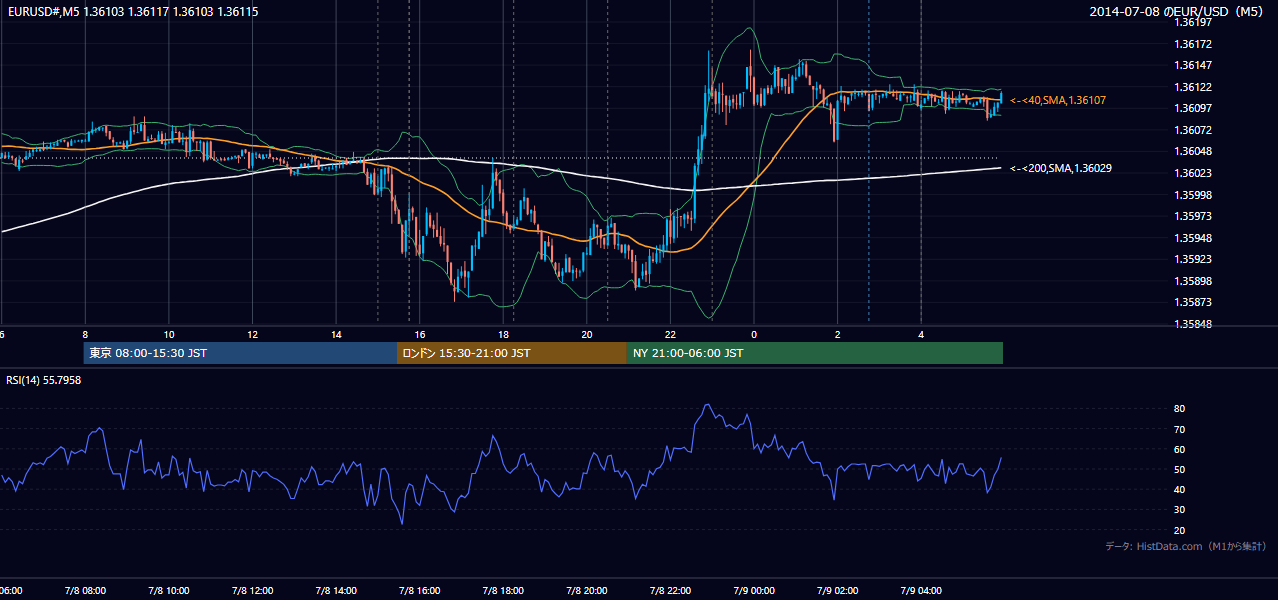This screenshot has width=1278, height=600.
Task: Click hour tick 10 under the price chart
Action: (x=169, y=334)
